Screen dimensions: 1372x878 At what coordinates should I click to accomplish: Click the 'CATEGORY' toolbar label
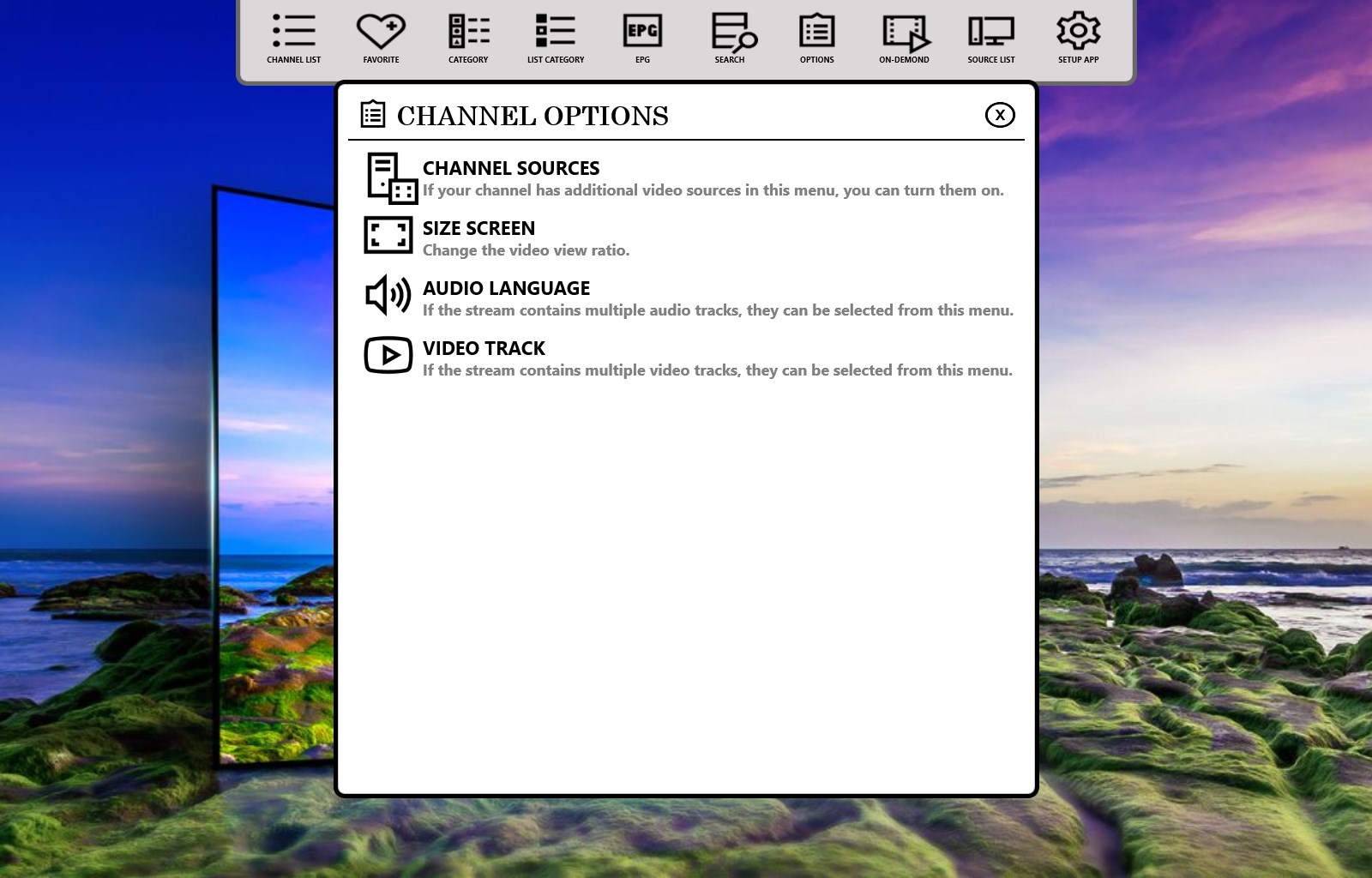pyautogui.click(x=468, y=60)
